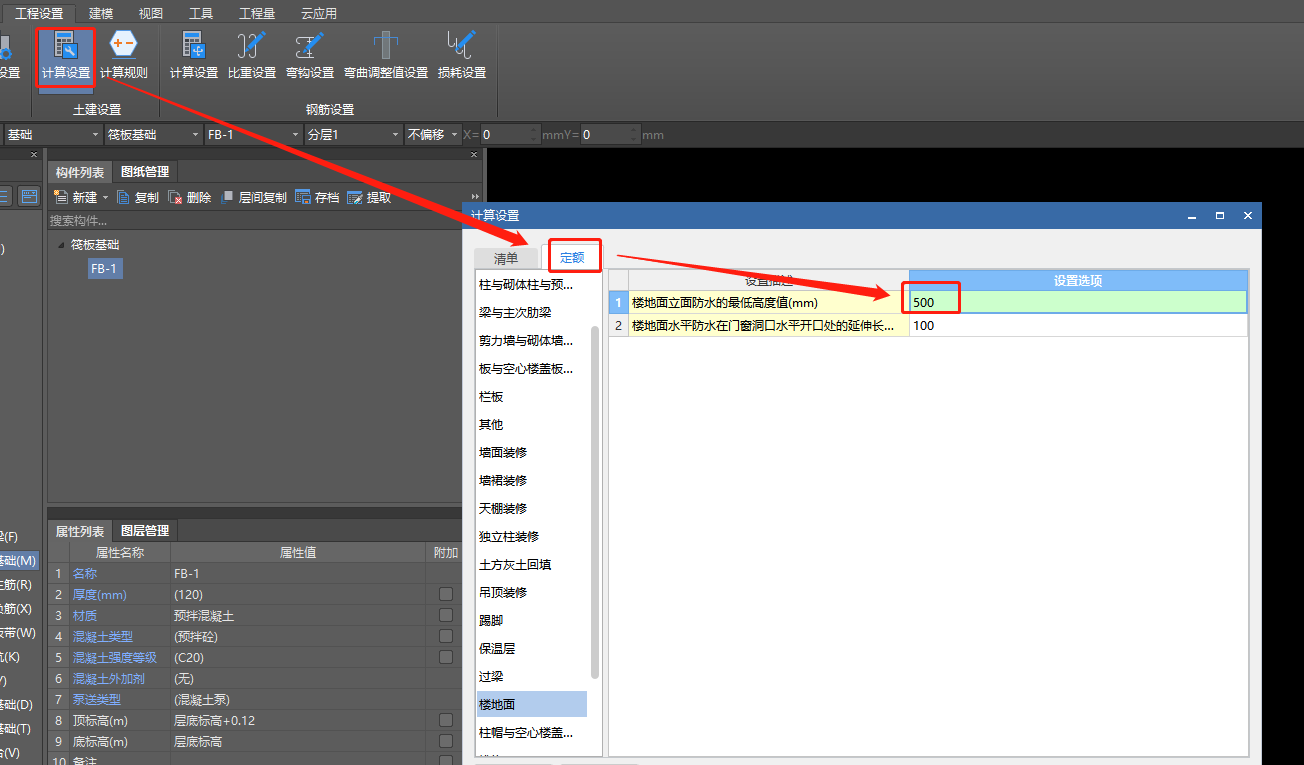Screen dimensions: 1304x765
Task: Open the 弯钩设置 tool
Action: pyautogui.click(x=309, y=57)
